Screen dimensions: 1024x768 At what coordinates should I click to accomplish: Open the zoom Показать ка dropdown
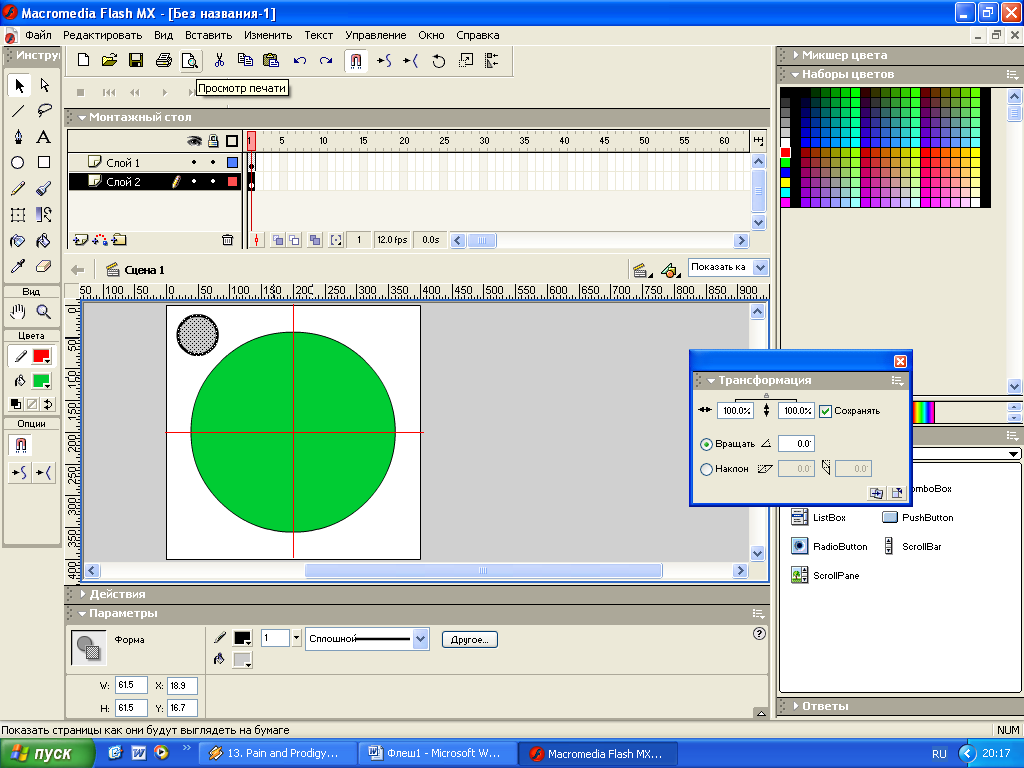point(760,267)
